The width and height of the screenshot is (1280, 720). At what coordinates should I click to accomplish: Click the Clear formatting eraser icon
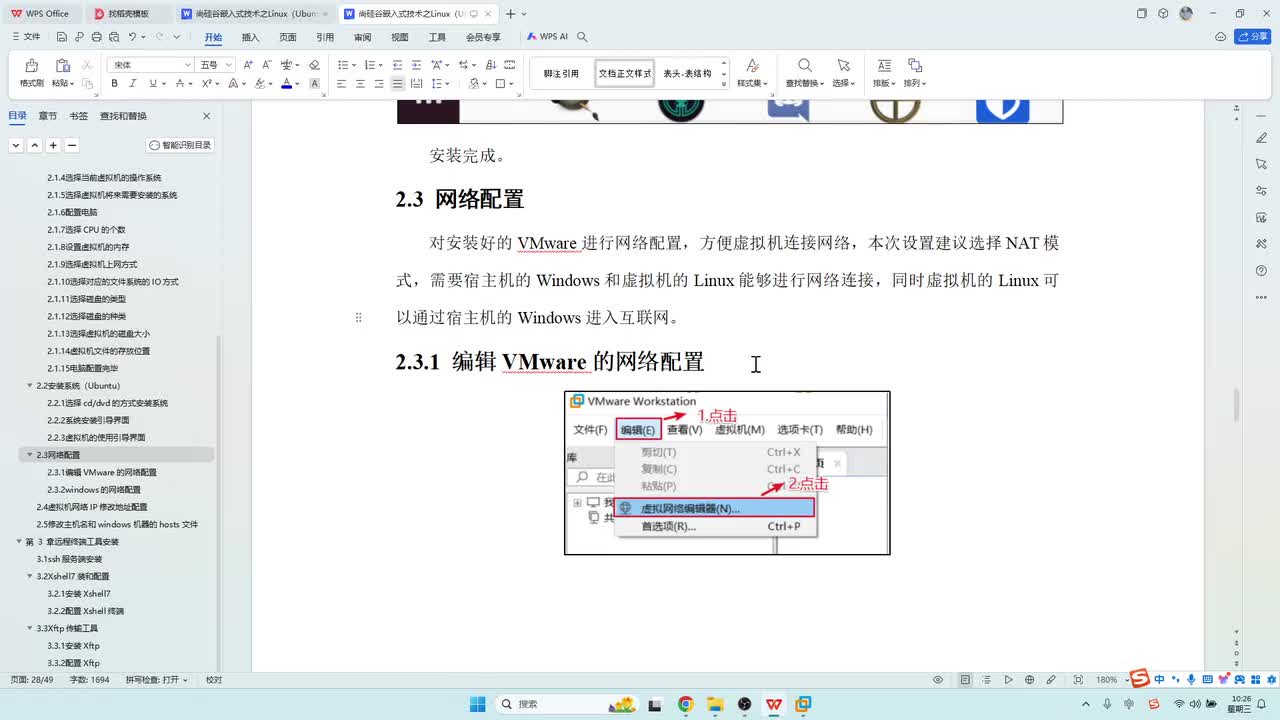314,65
